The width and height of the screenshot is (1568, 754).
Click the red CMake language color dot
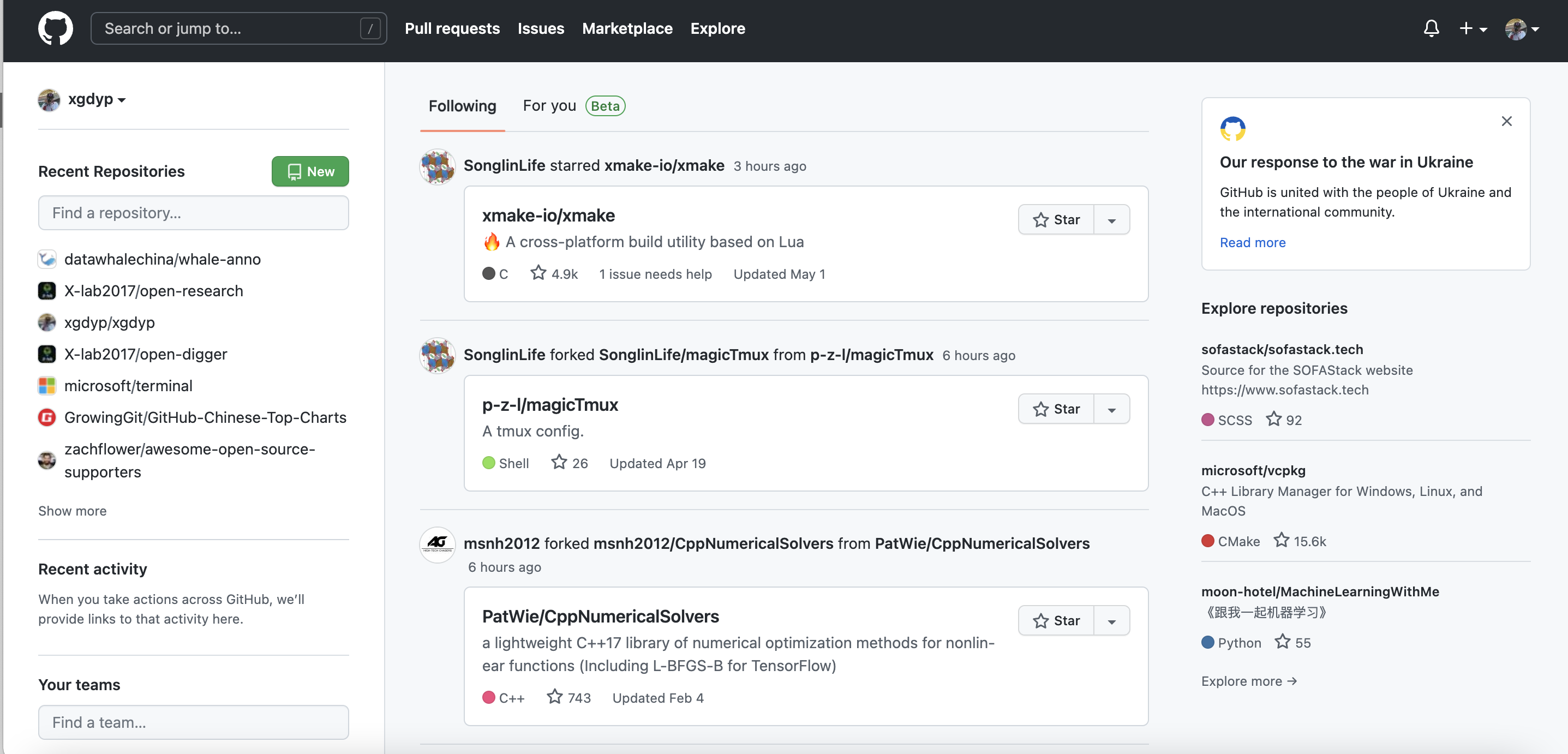pos(1208,541)
